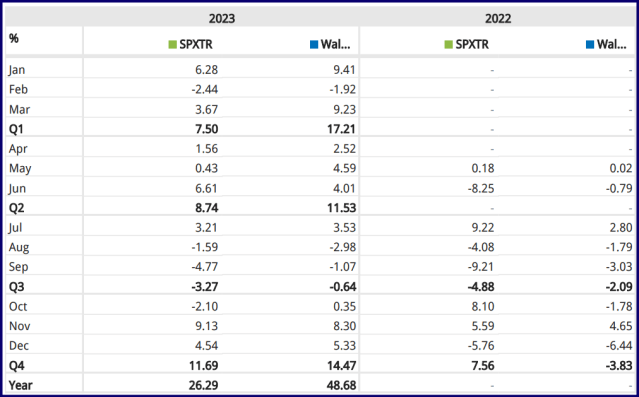Viewport: 639px width, 397px height.
Task: Click the 3.67 value in Mar
Action: click(206, 109)
